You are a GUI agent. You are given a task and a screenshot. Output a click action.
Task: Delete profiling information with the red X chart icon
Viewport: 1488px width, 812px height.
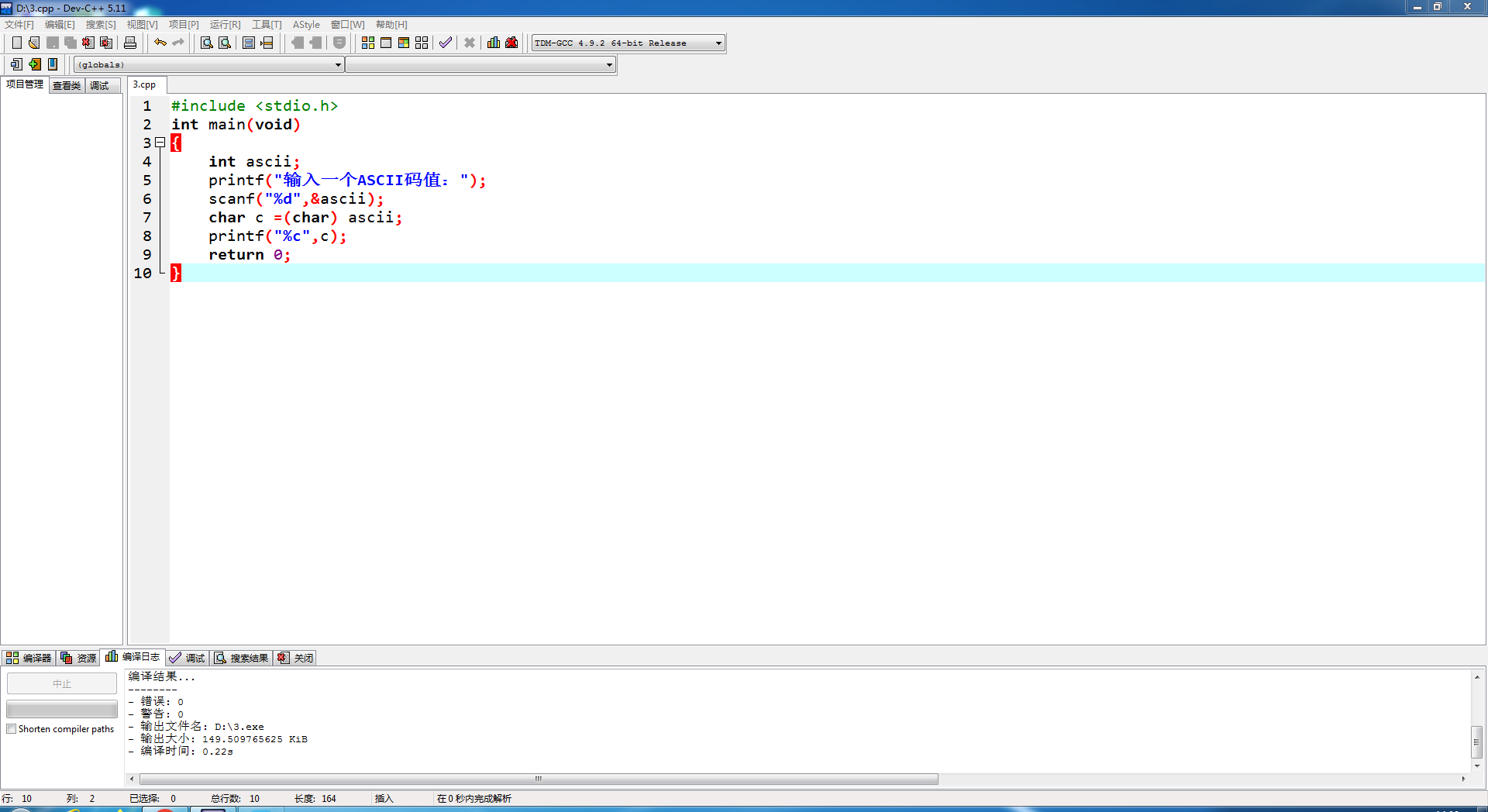click(x=511, y=43)
